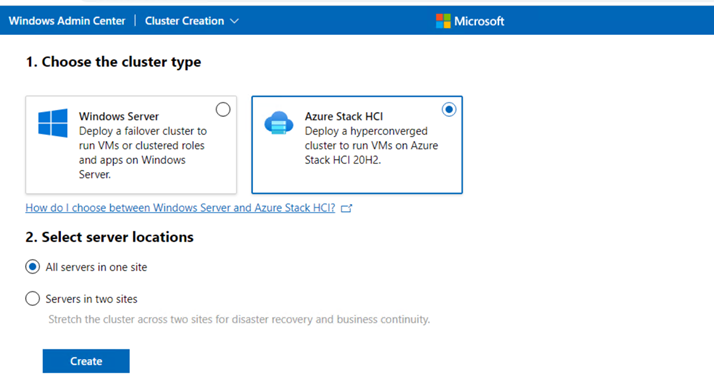Click the Azure Stack HCI card description
714x388 pixels.
[x=371, y=145]
